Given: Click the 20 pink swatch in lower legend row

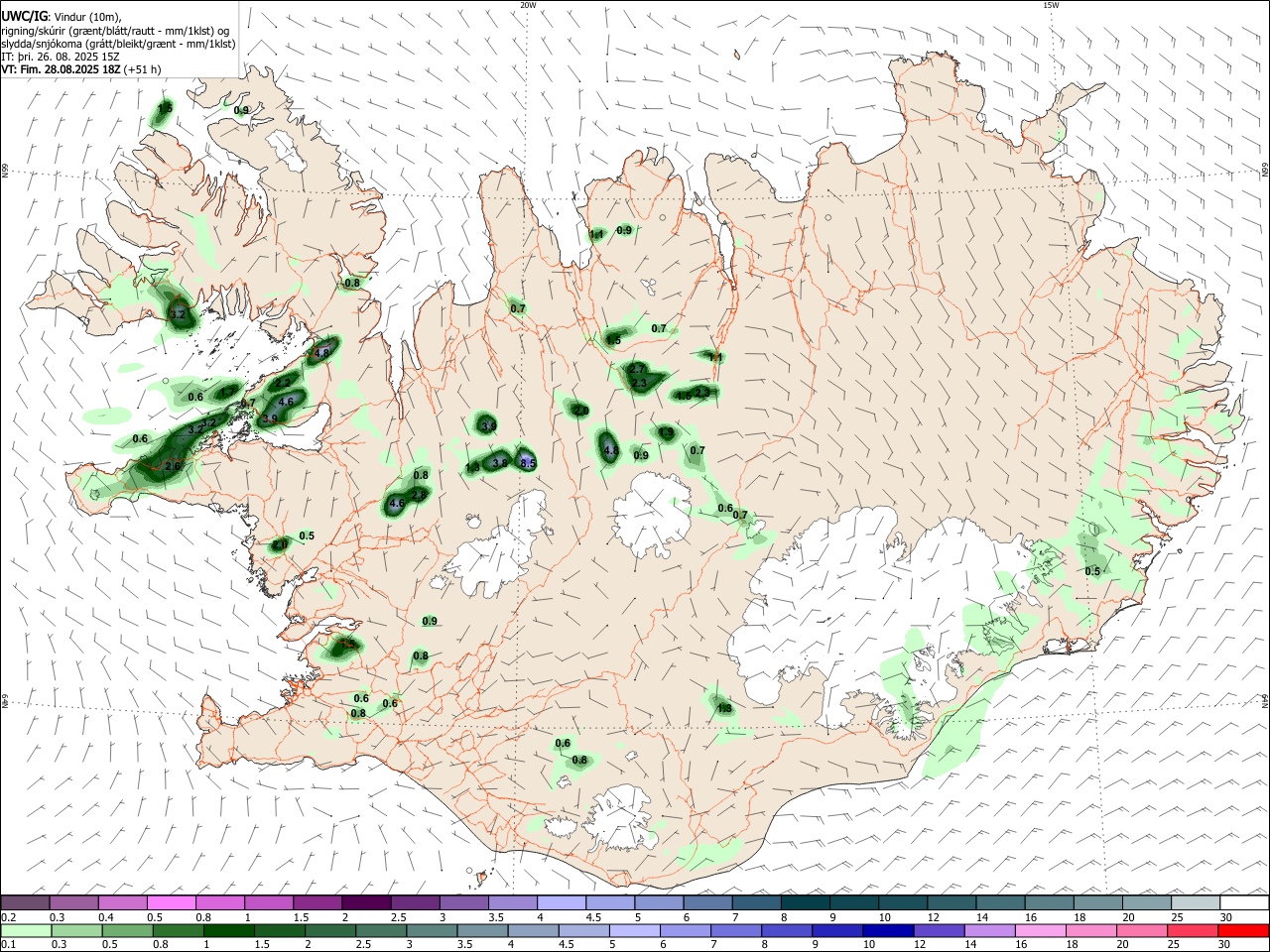Looking at the screenshot, I should (x=1141, y=930).
